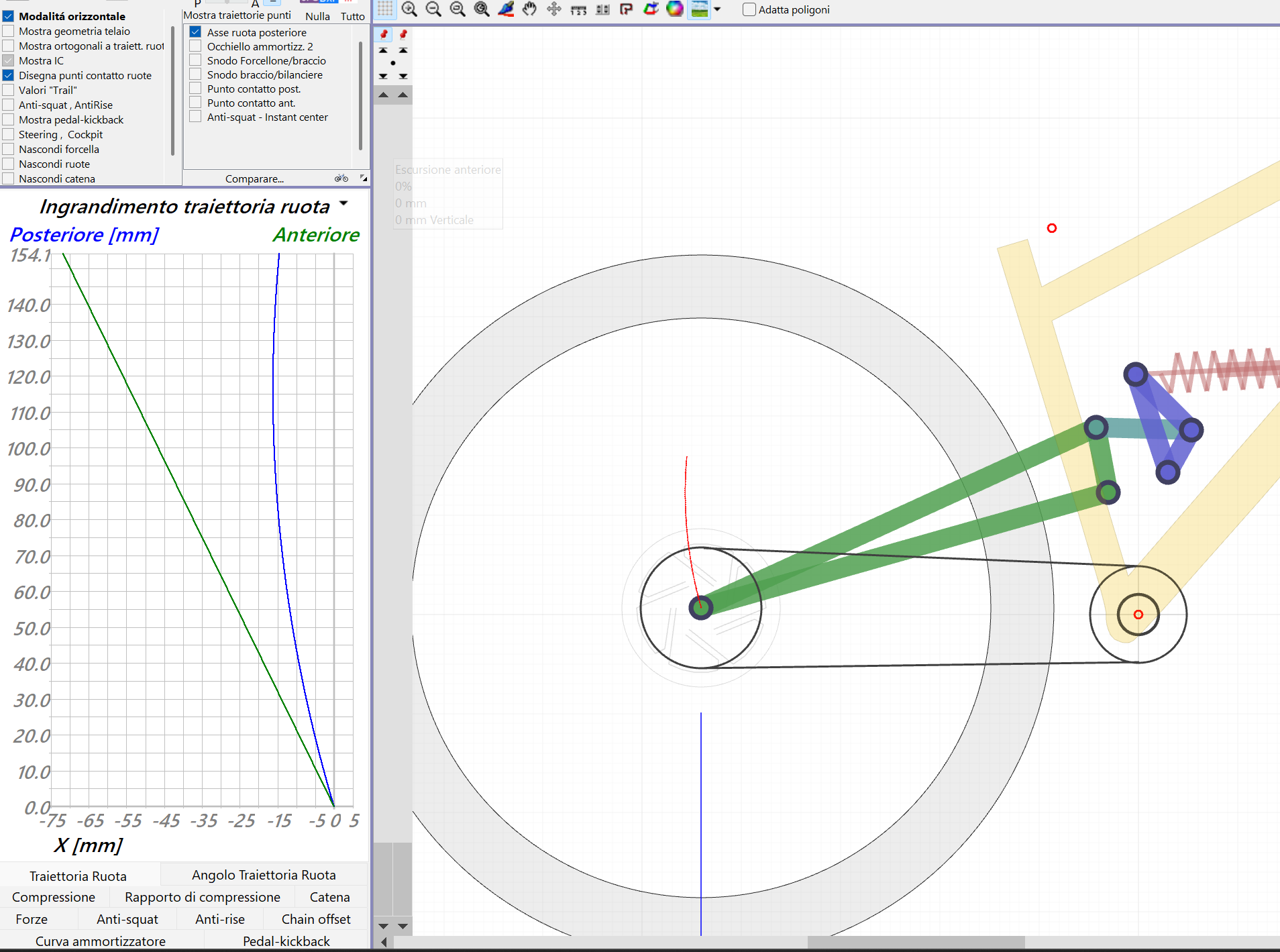
Task: Click the red outline shape icon
Action: tap(627, 9)
